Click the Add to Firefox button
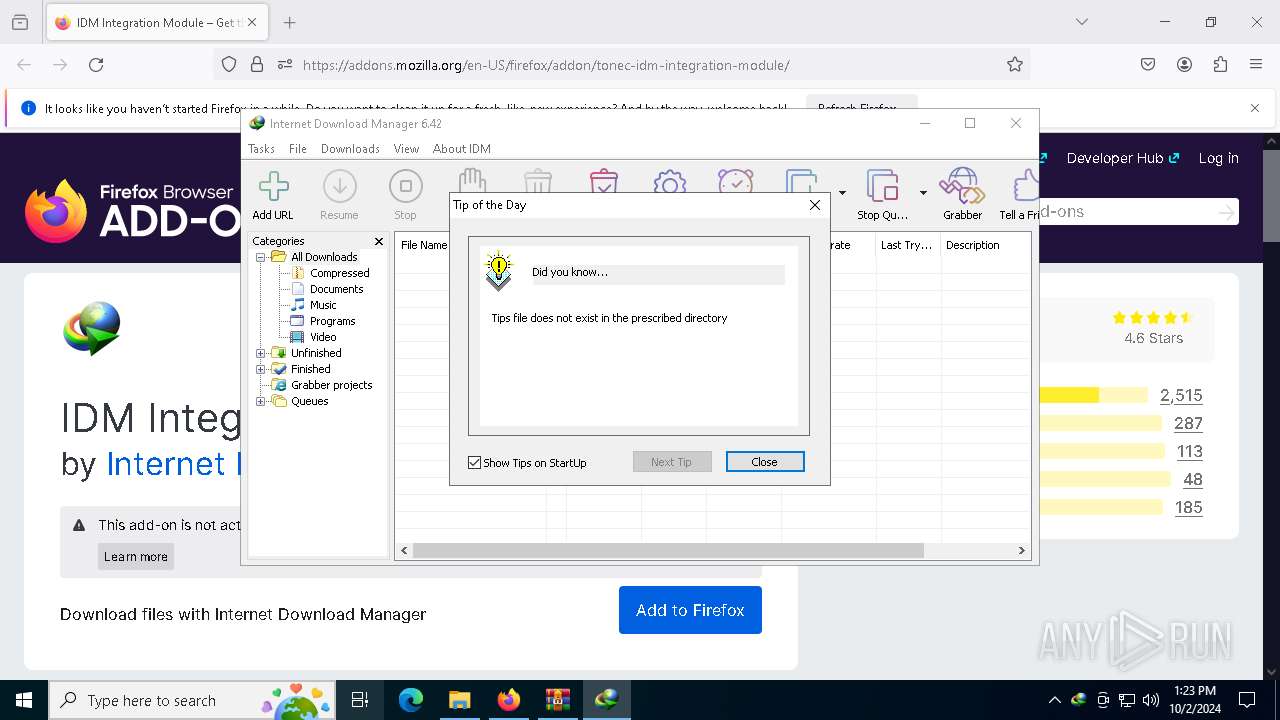Viewport: 1280px width, 720px height. [x=690, y=610]
